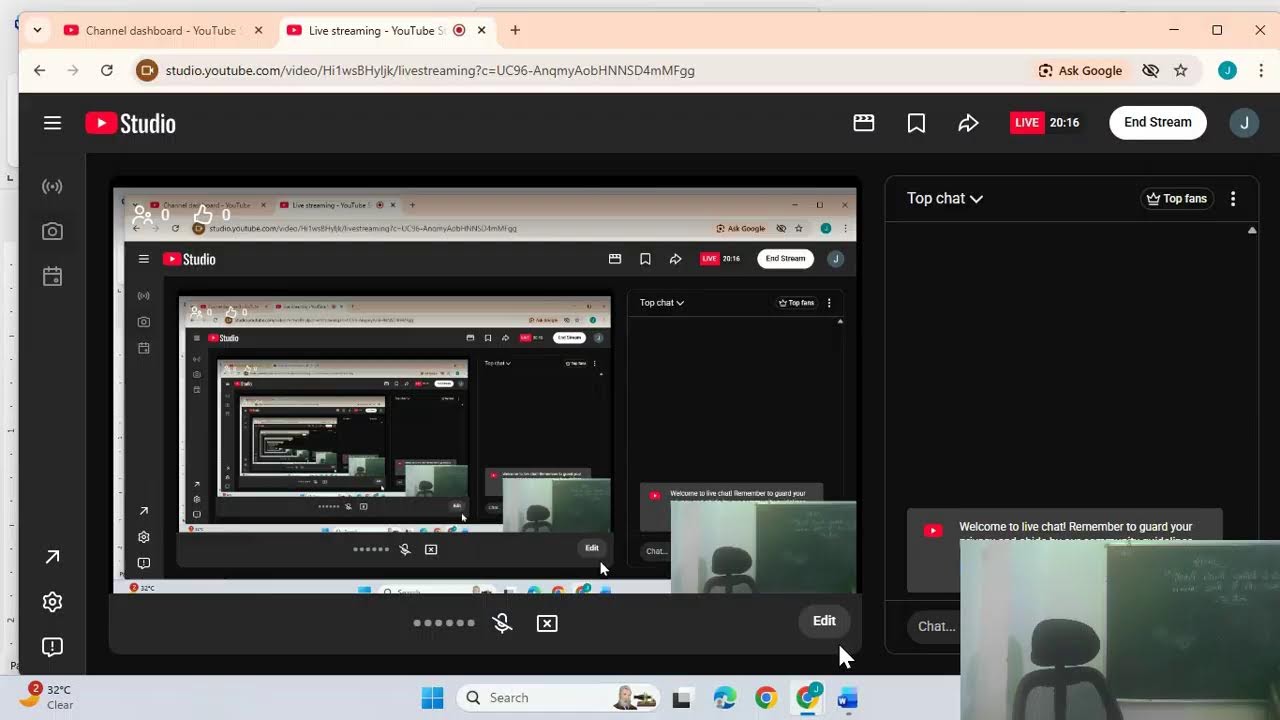Click the bookmark-shaped icon in Studio header

point(916,122)
